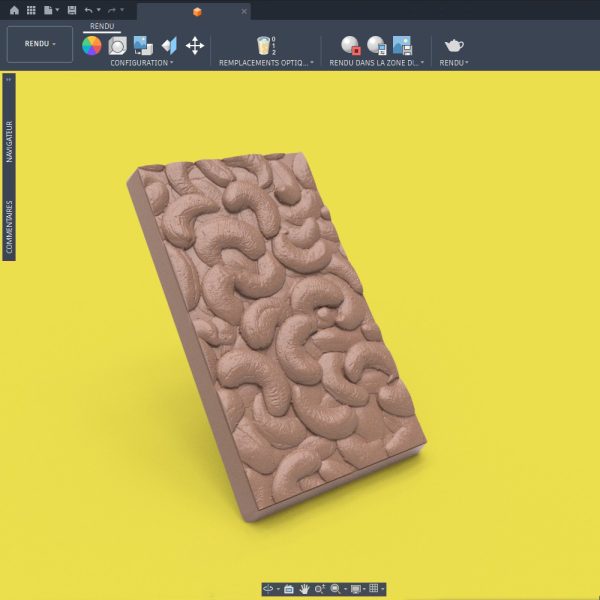Image resolution: width=600 pixels, height=600 pixels.
Task: Expand the CONFIGURATION menu
Action: click(x=142, y=63)
